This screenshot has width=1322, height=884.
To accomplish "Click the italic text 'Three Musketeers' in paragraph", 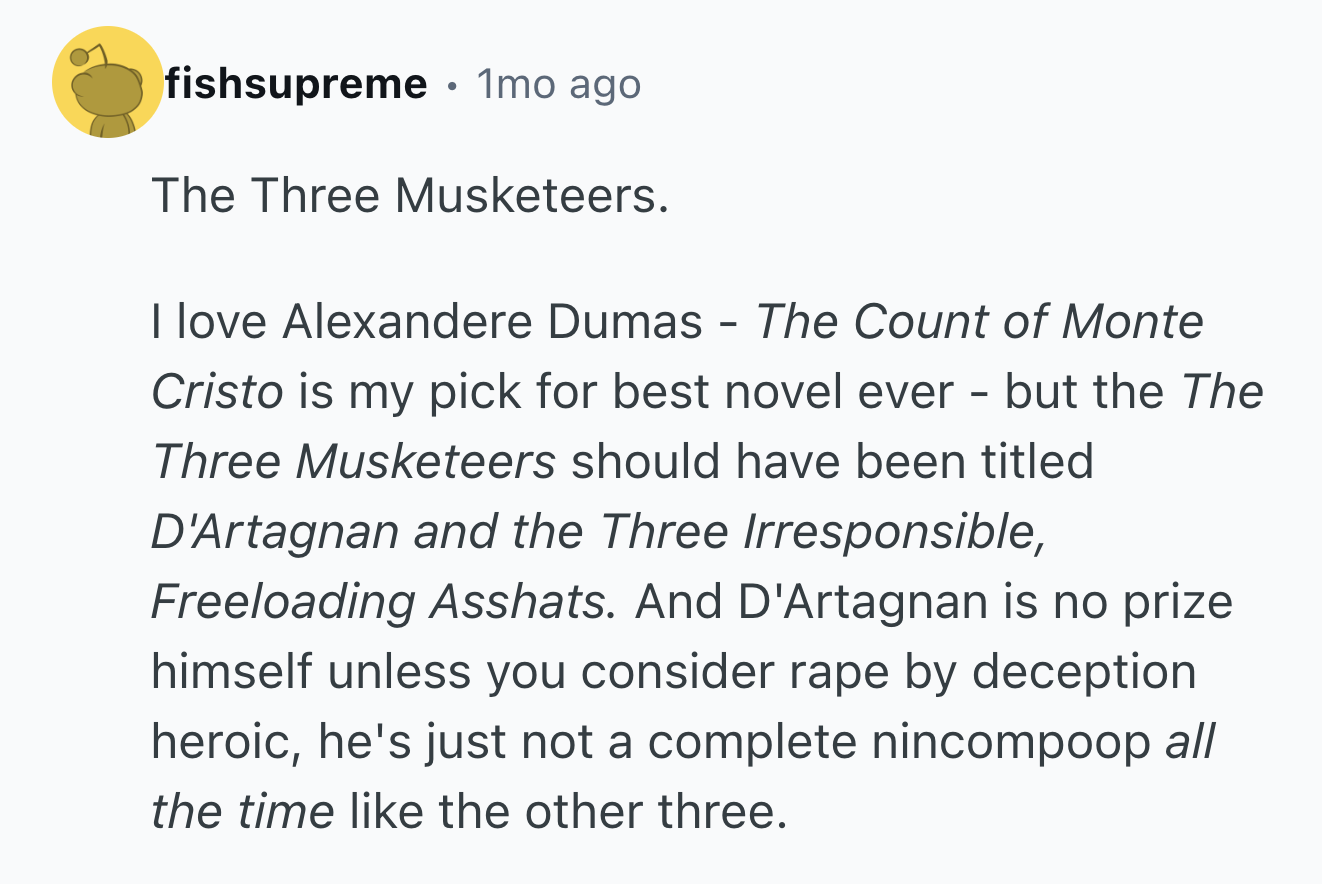I will coord(354,462).
